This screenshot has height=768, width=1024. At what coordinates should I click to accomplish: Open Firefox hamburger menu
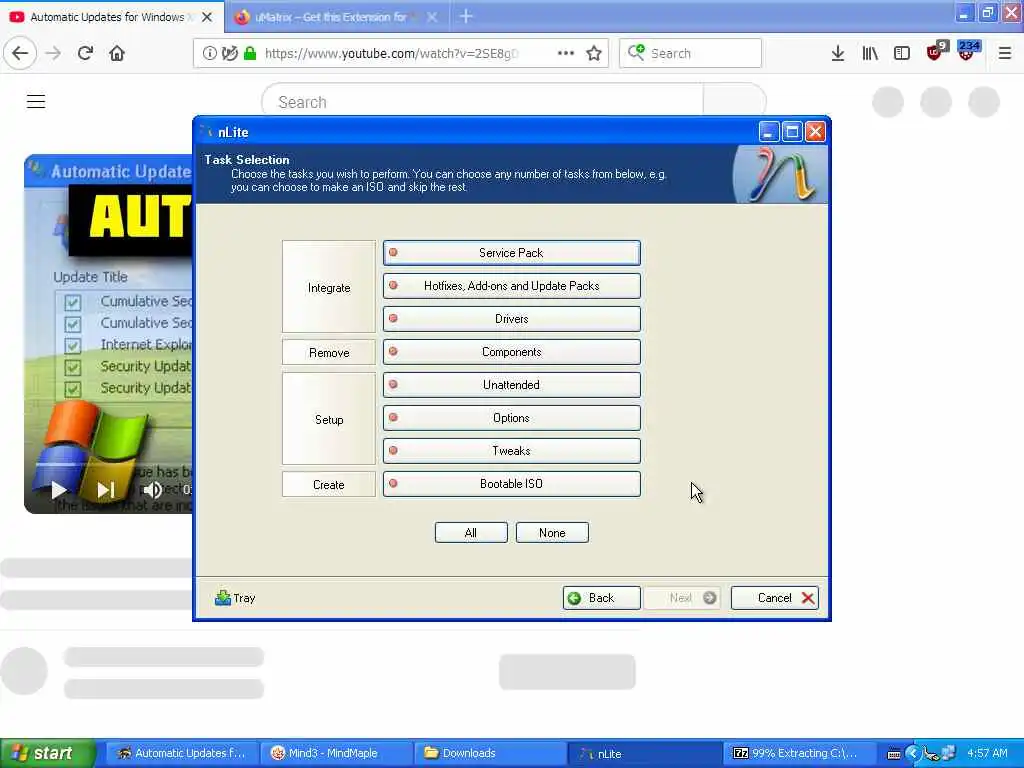pos(1005,53)
